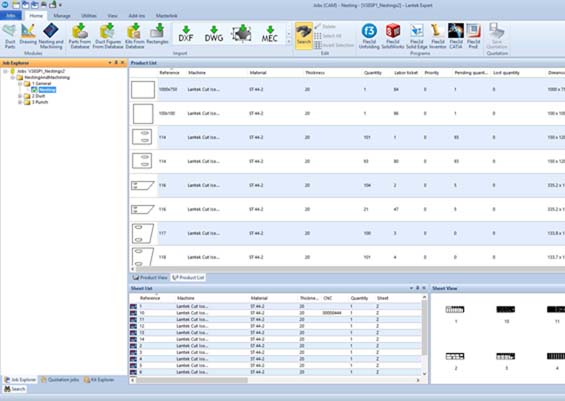
Task: Open Flex3d SolidWorks program
Action: pyautogui.click(x=393, y=36)
